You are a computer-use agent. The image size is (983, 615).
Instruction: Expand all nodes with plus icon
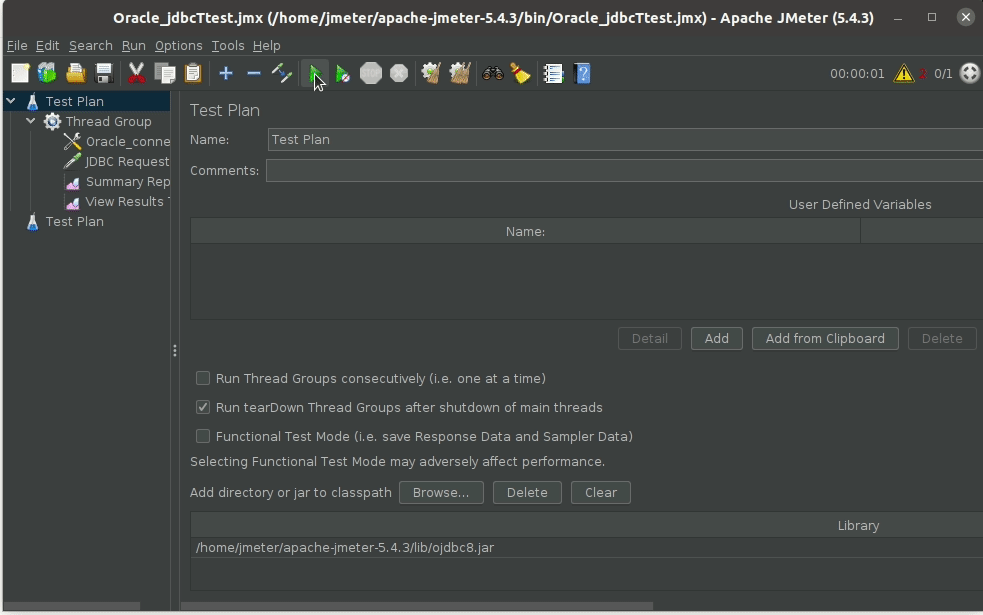(x=226, y=73)
